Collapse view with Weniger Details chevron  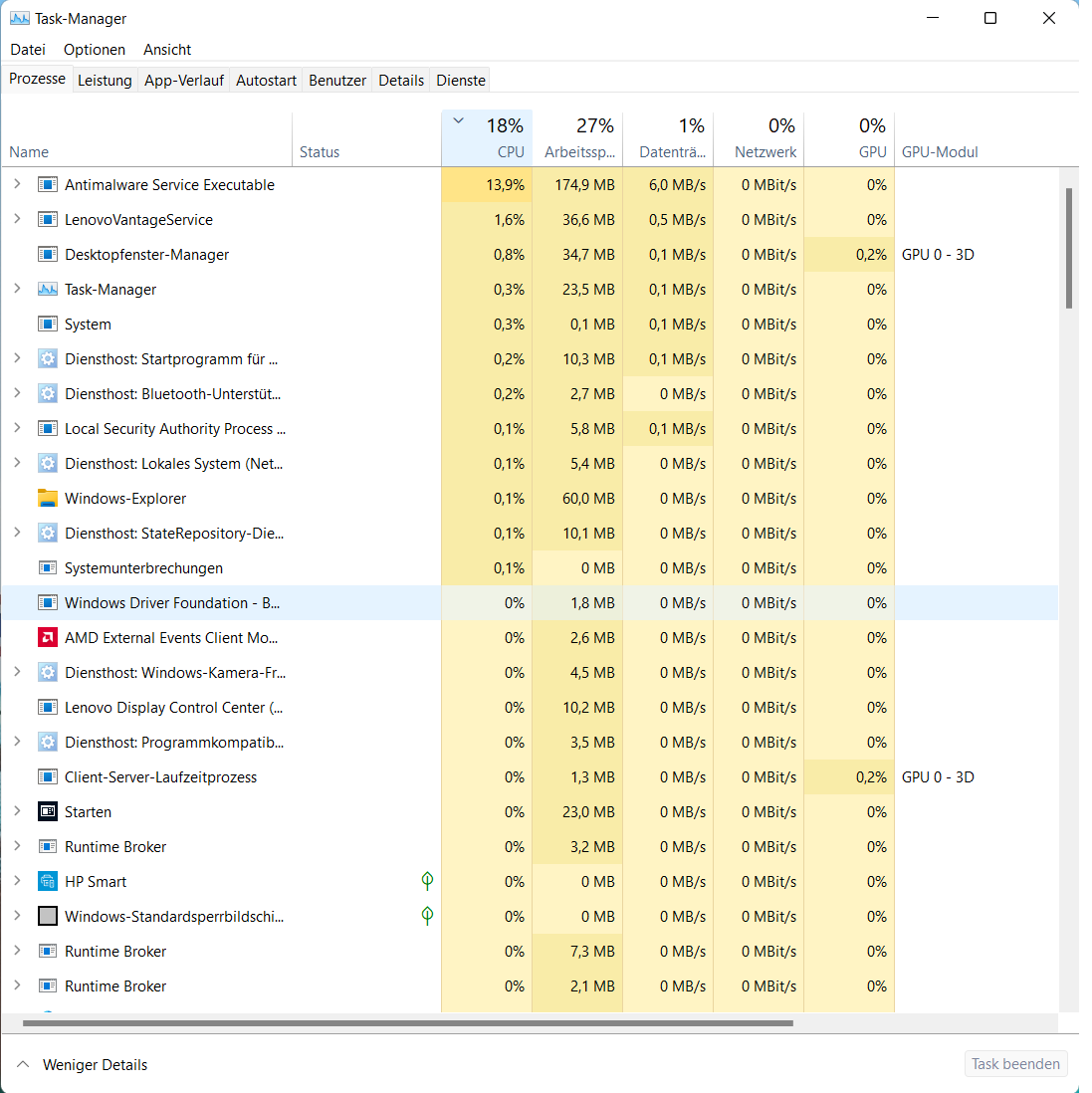(23, 1064)
